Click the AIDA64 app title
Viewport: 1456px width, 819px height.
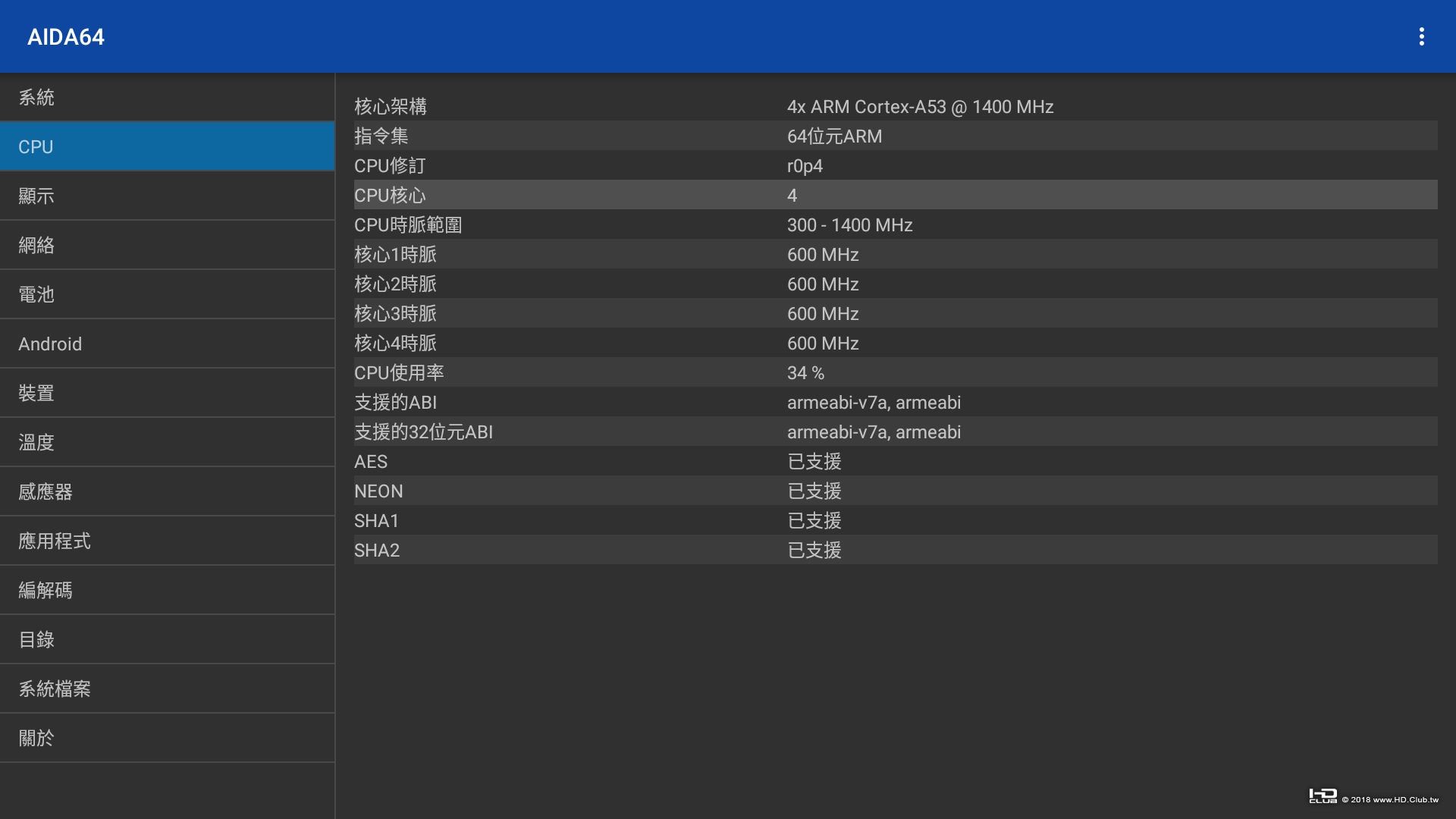pos(66,36)
